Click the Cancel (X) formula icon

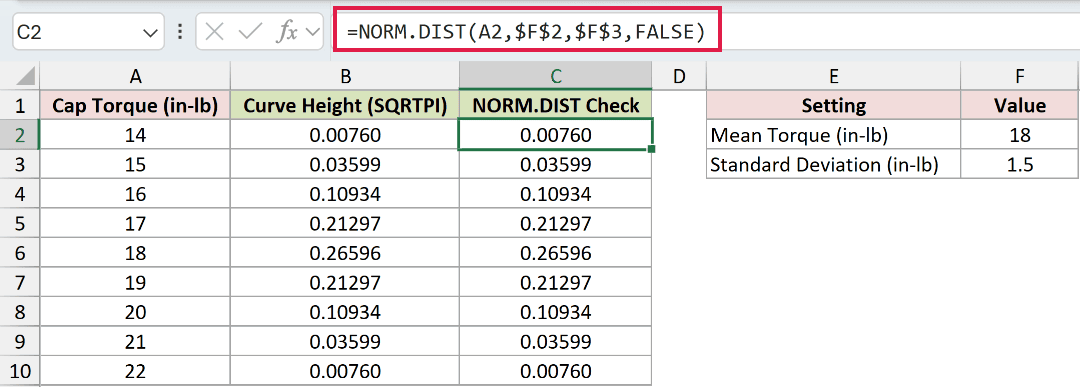[x=215, y=32]
